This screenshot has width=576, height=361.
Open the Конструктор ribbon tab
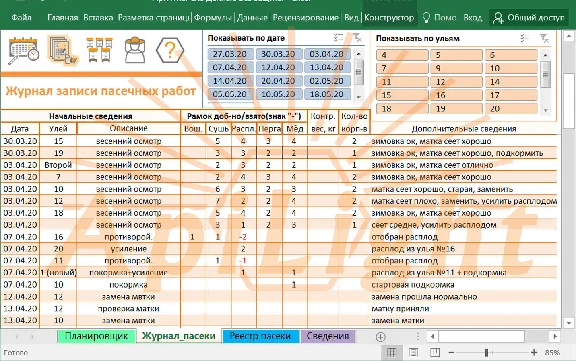tap(389, 18)
